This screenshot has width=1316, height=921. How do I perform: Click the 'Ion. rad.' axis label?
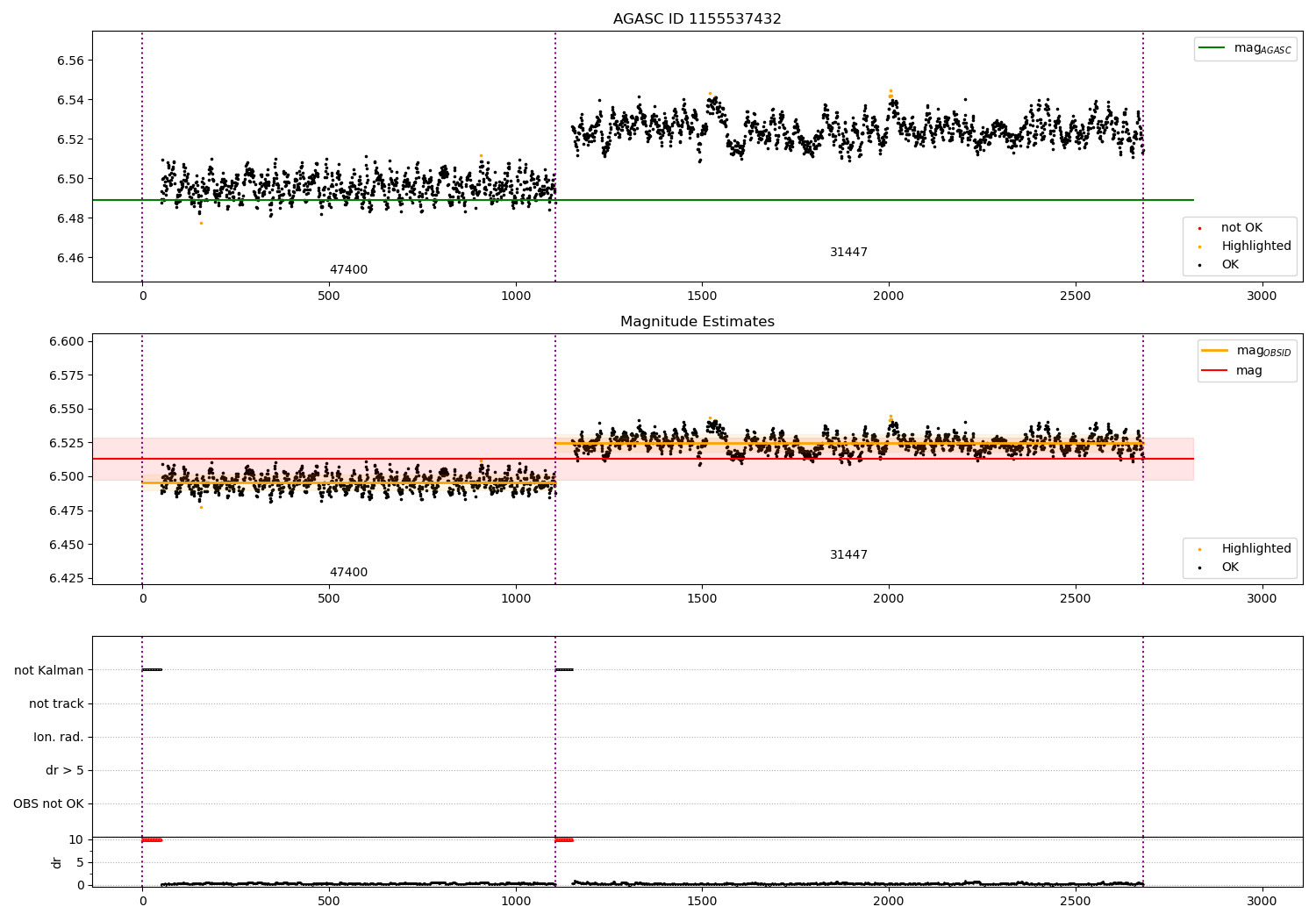[59, 737]
